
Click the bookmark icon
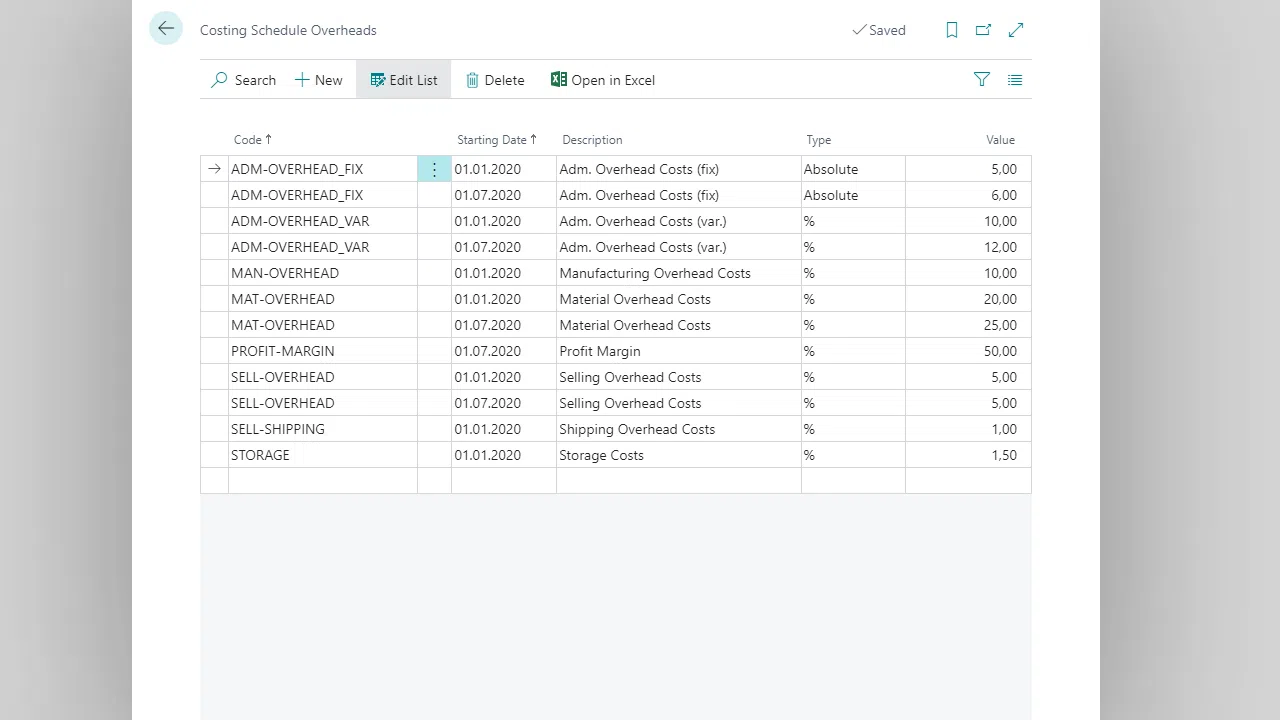coord(952,30)
